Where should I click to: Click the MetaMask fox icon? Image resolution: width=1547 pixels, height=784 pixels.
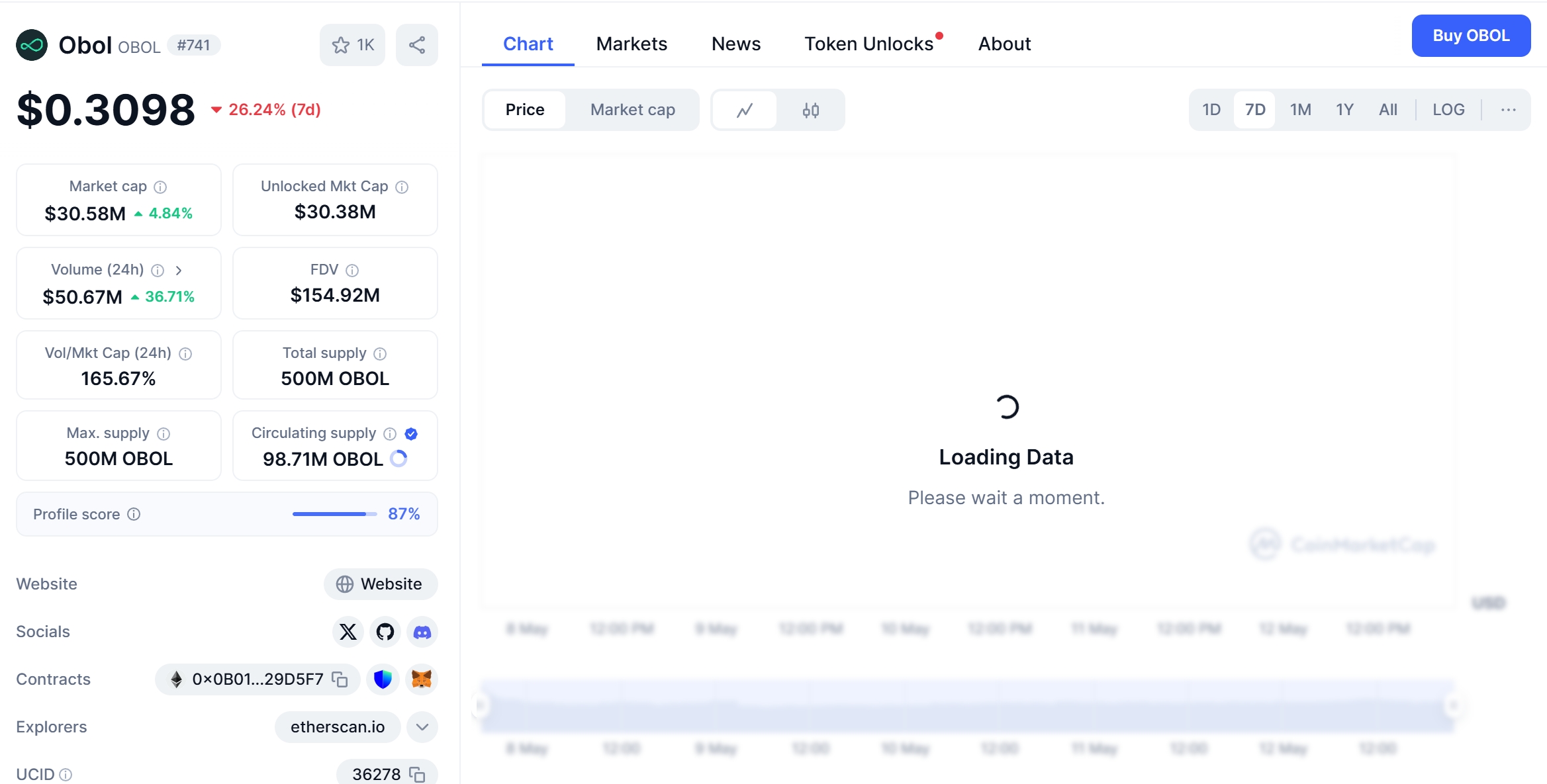coord(421,679)
